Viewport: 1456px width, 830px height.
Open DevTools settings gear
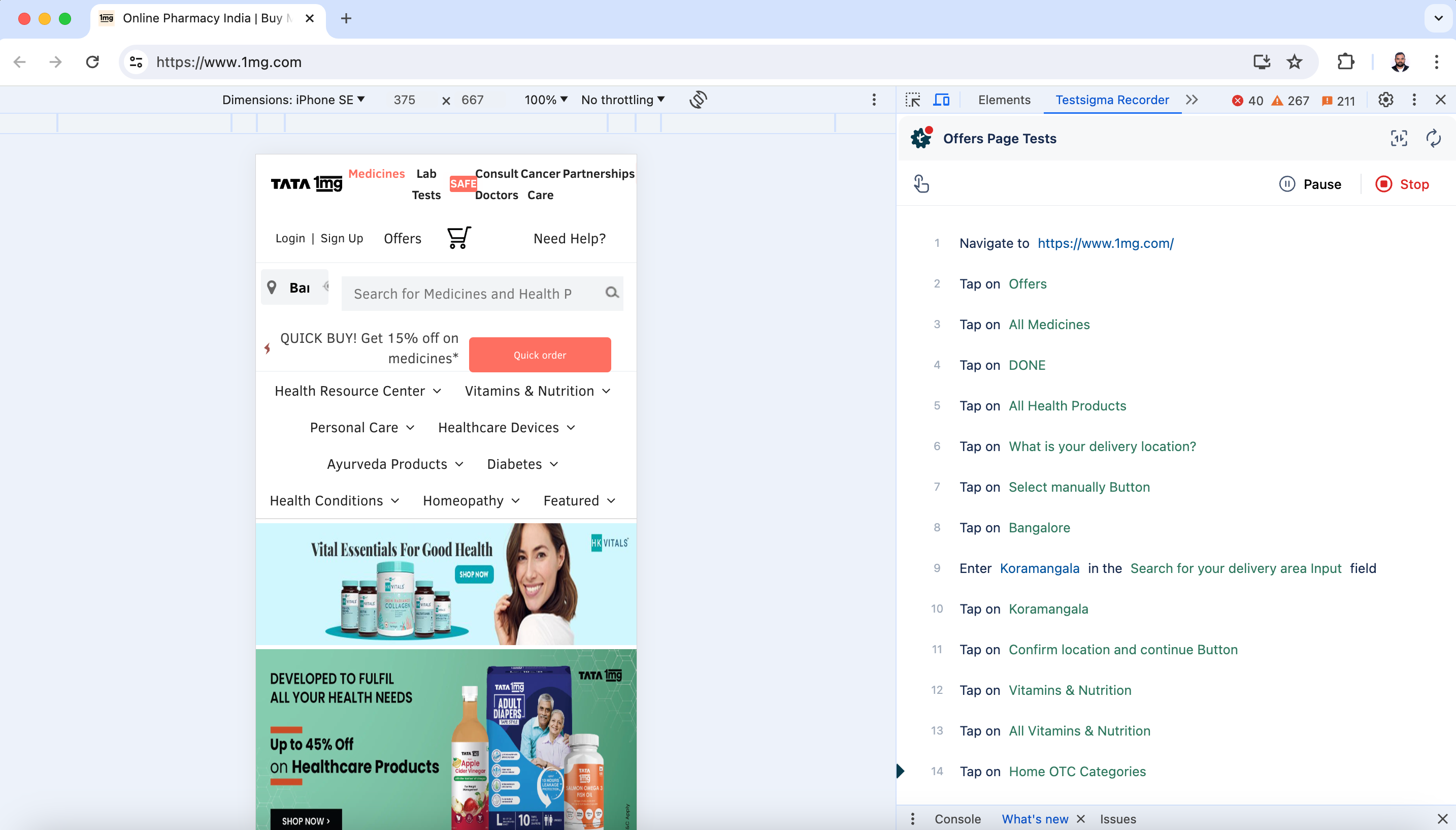pyautogui.click(x=1385, y=100)
